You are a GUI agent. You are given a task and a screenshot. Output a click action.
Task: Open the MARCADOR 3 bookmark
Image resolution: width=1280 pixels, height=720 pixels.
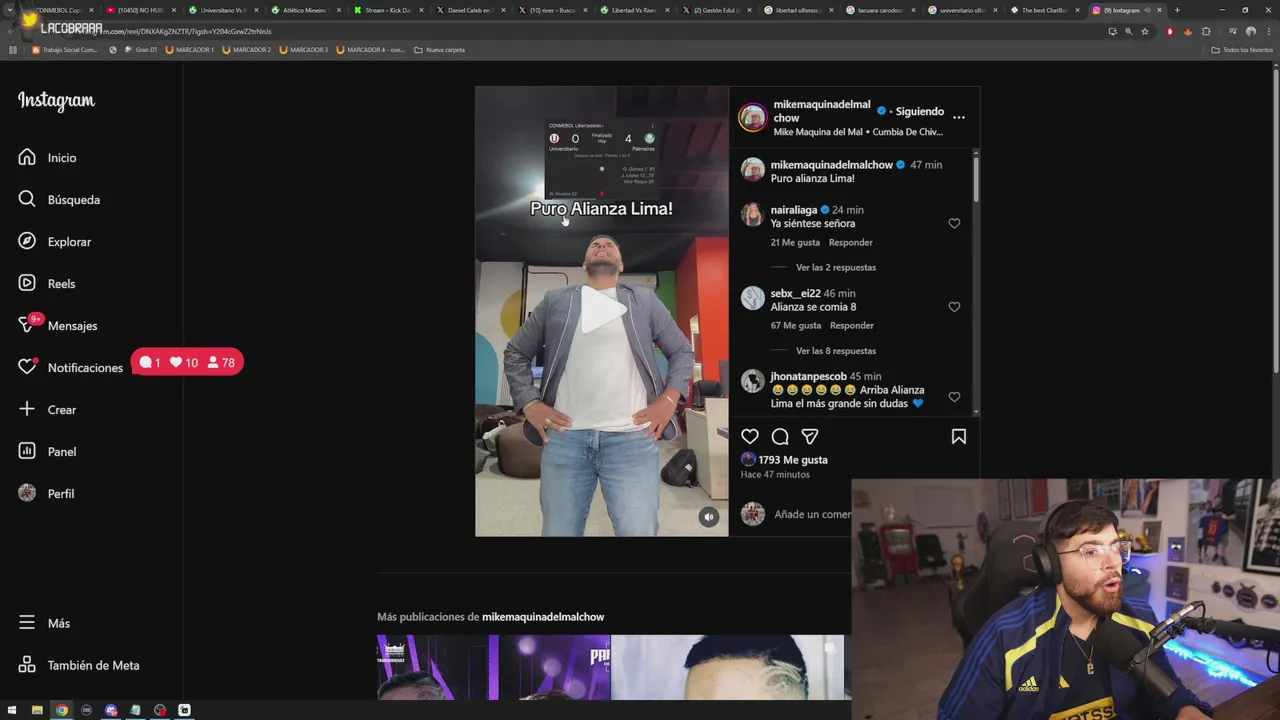[303, 49]
